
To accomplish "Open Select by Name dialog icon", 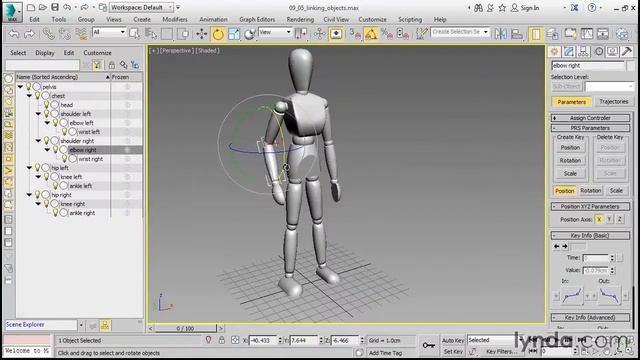I will tap(151, 34).
